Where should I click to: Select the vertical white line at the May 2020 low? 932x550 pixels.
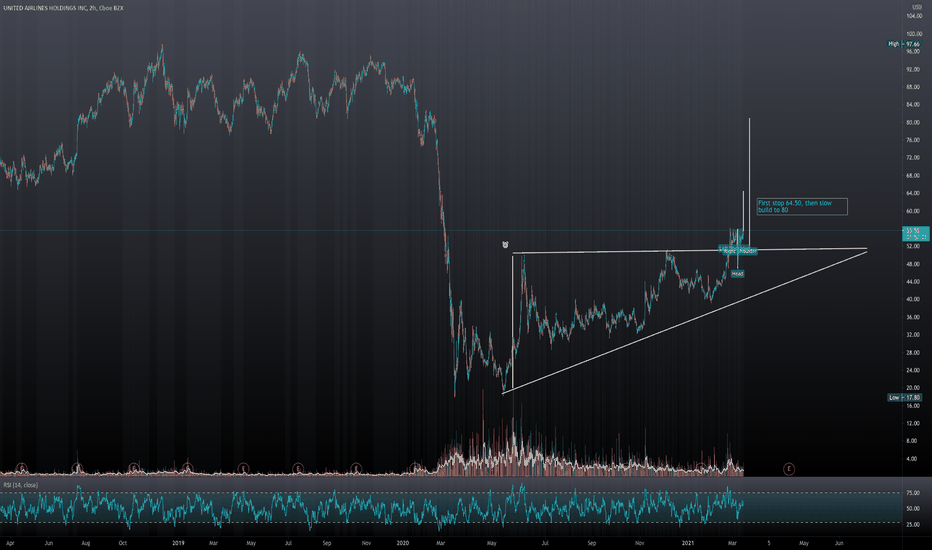[512, 321]
